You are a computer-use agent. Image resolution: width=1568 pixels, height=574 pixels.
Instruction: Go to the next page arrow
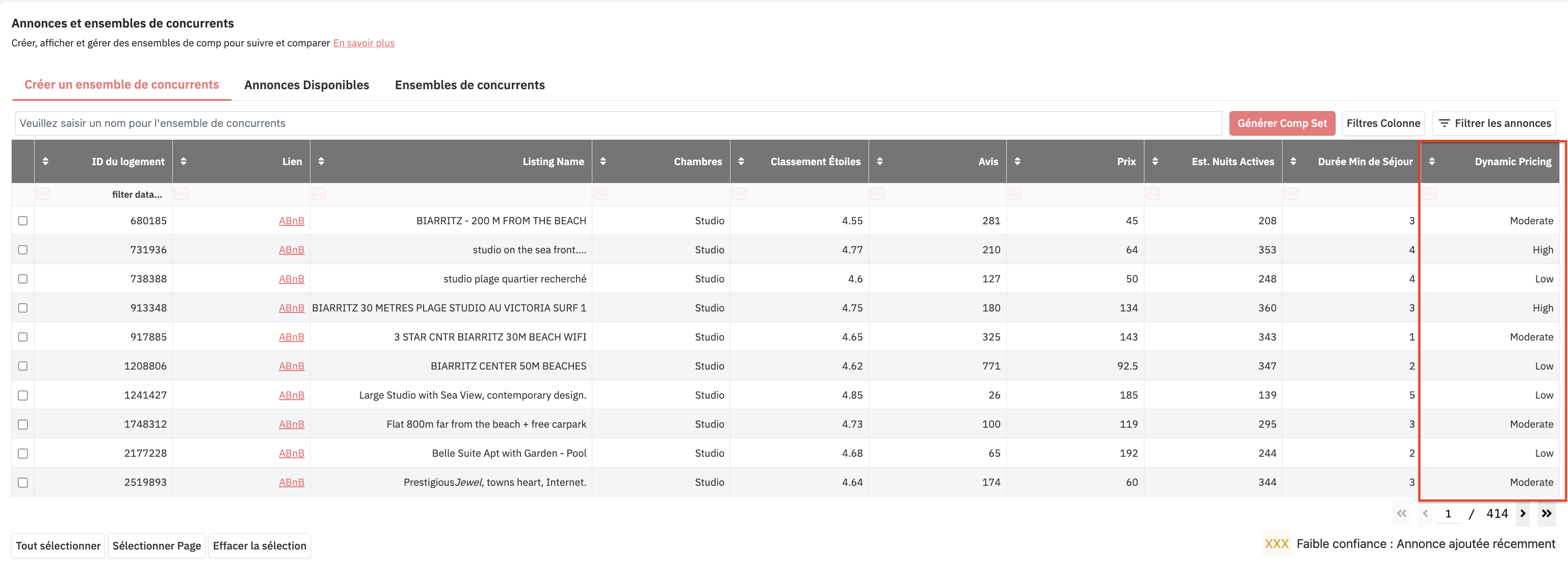click(1523, 514)
